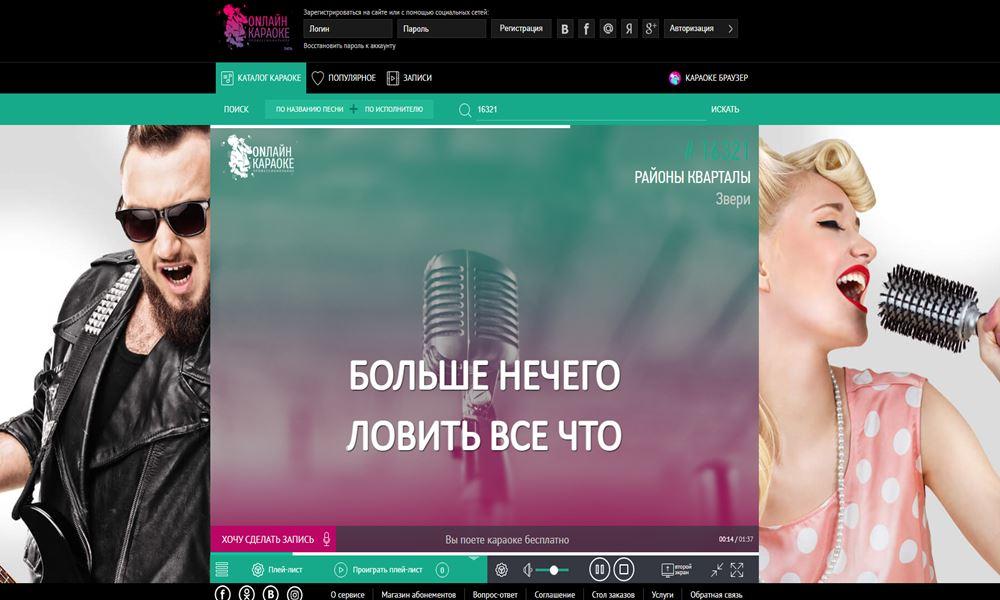
Task: Click 'Хочу сделать запись' recording button
Action: point(274,539)
